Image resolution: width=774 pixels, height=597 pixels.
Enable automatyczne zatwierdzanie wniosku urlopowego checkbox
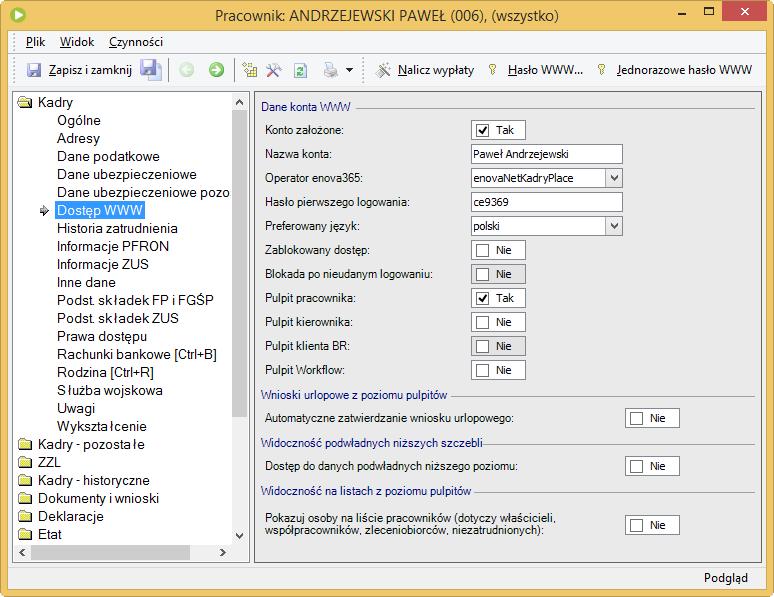click(x=636, y=418)
